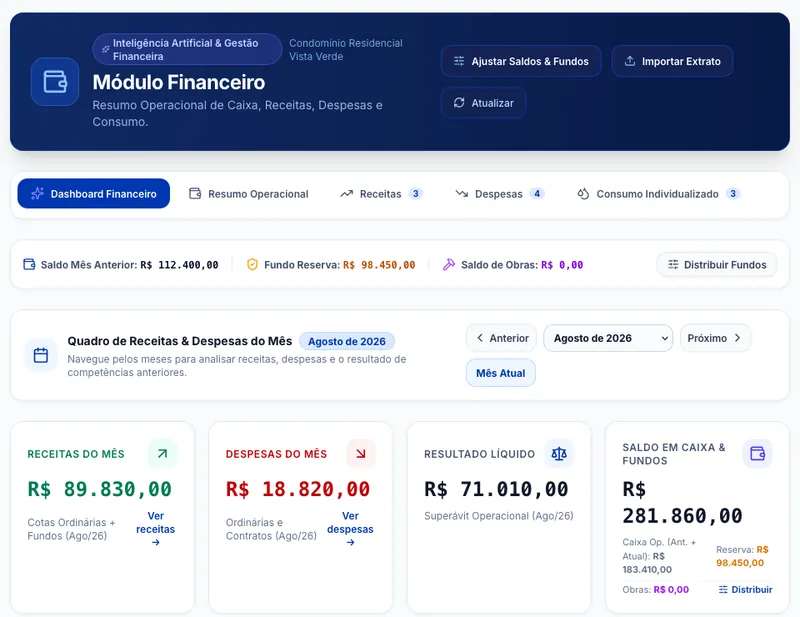This screenshot has height=617, width=800.
Task: Click the count badge 3 on Consumo Individualizado
Action: (x=733, y=193)
